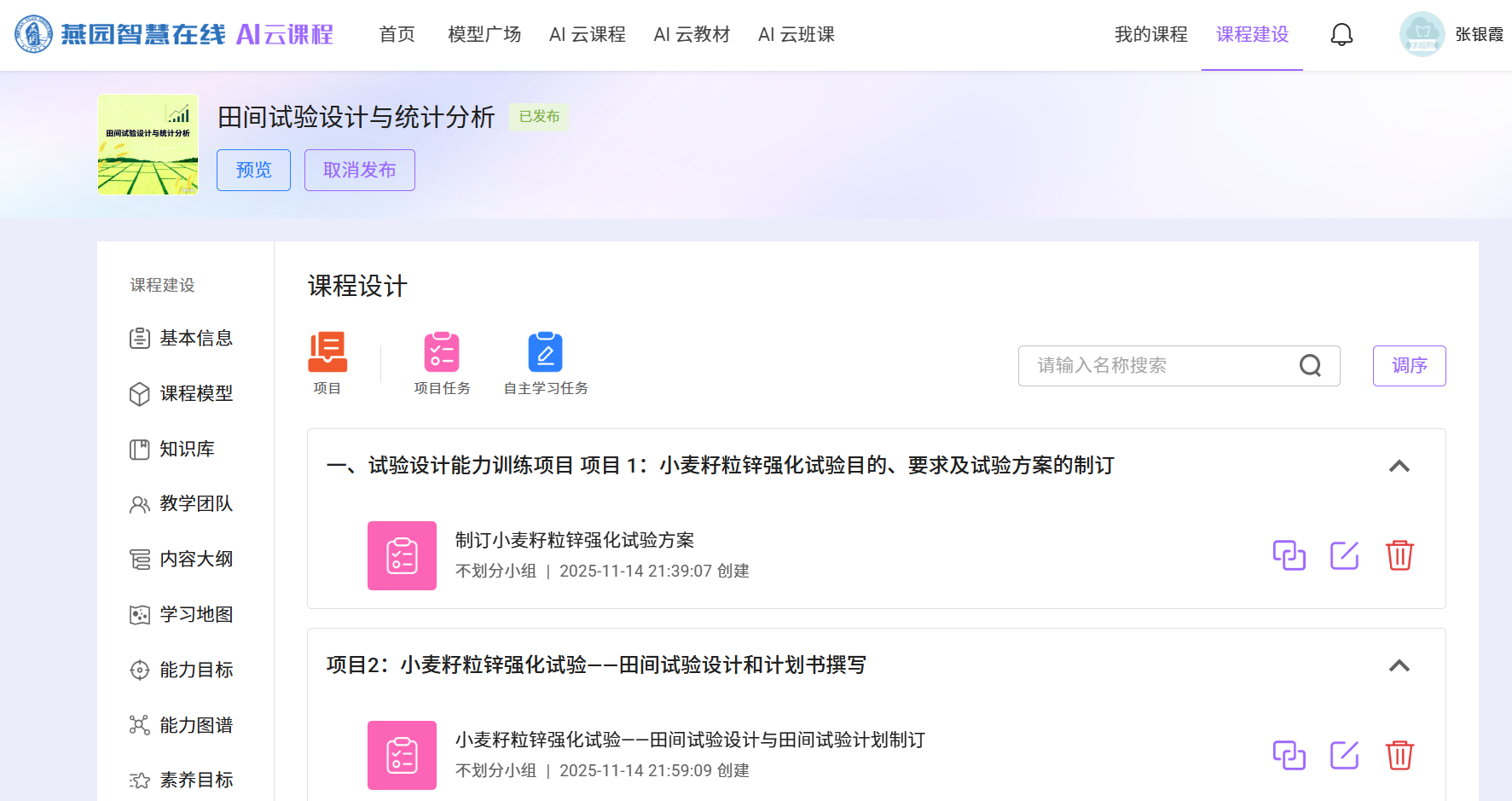The width and height of the screenshot is (1512, 801).
Task: Click the notification bell icon
Action: (1341, 35)
